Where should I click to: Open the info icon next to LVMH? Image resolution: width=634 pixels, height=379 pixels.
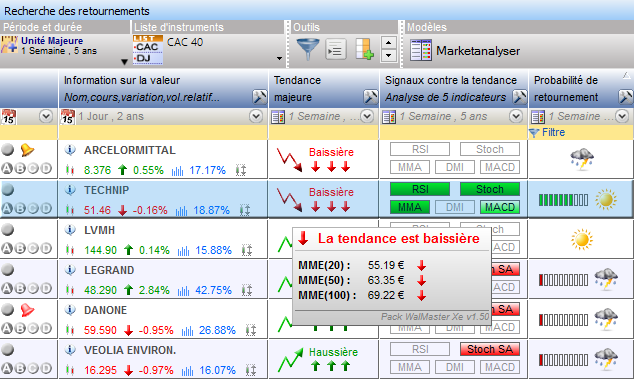[x=70, y=230]
